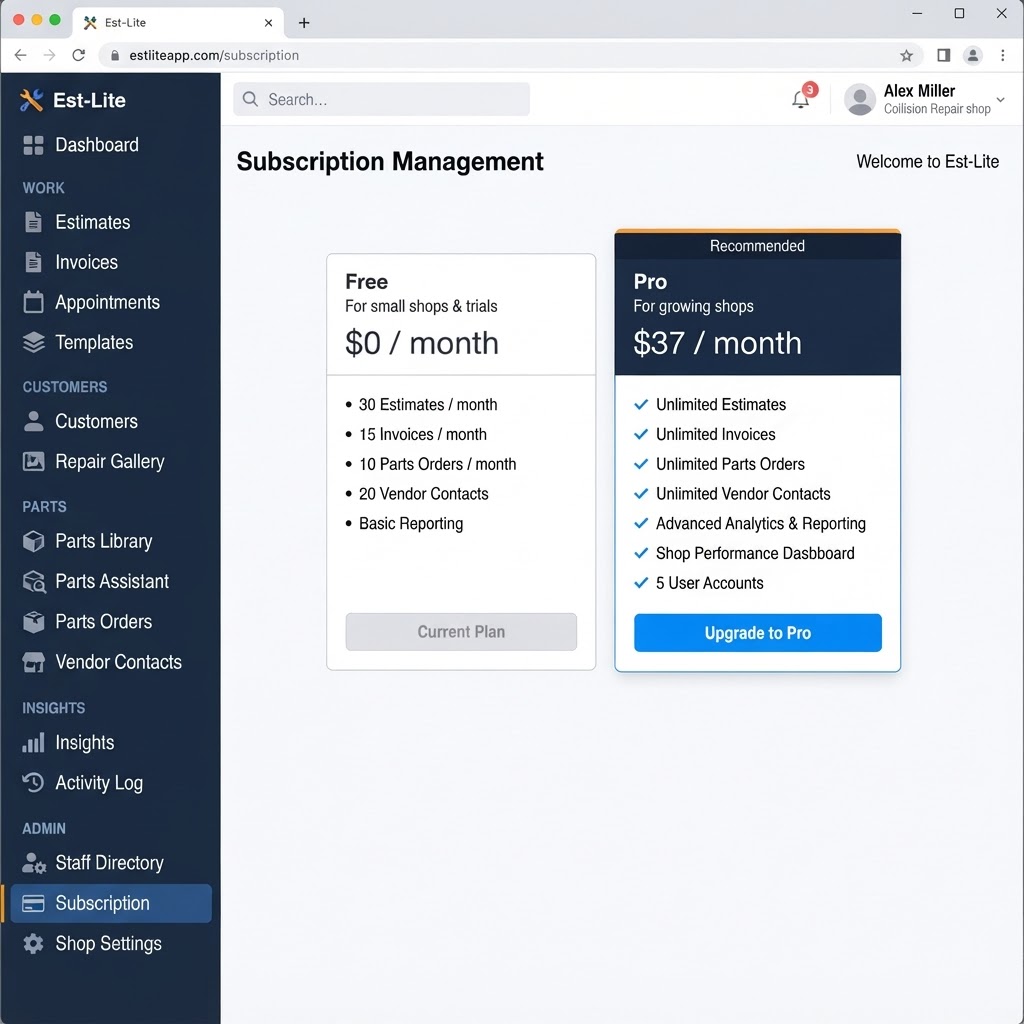The height and width of the screenshot is (1024, 1024).
Task: View site info via lock icon
Action: pos(115,56)
